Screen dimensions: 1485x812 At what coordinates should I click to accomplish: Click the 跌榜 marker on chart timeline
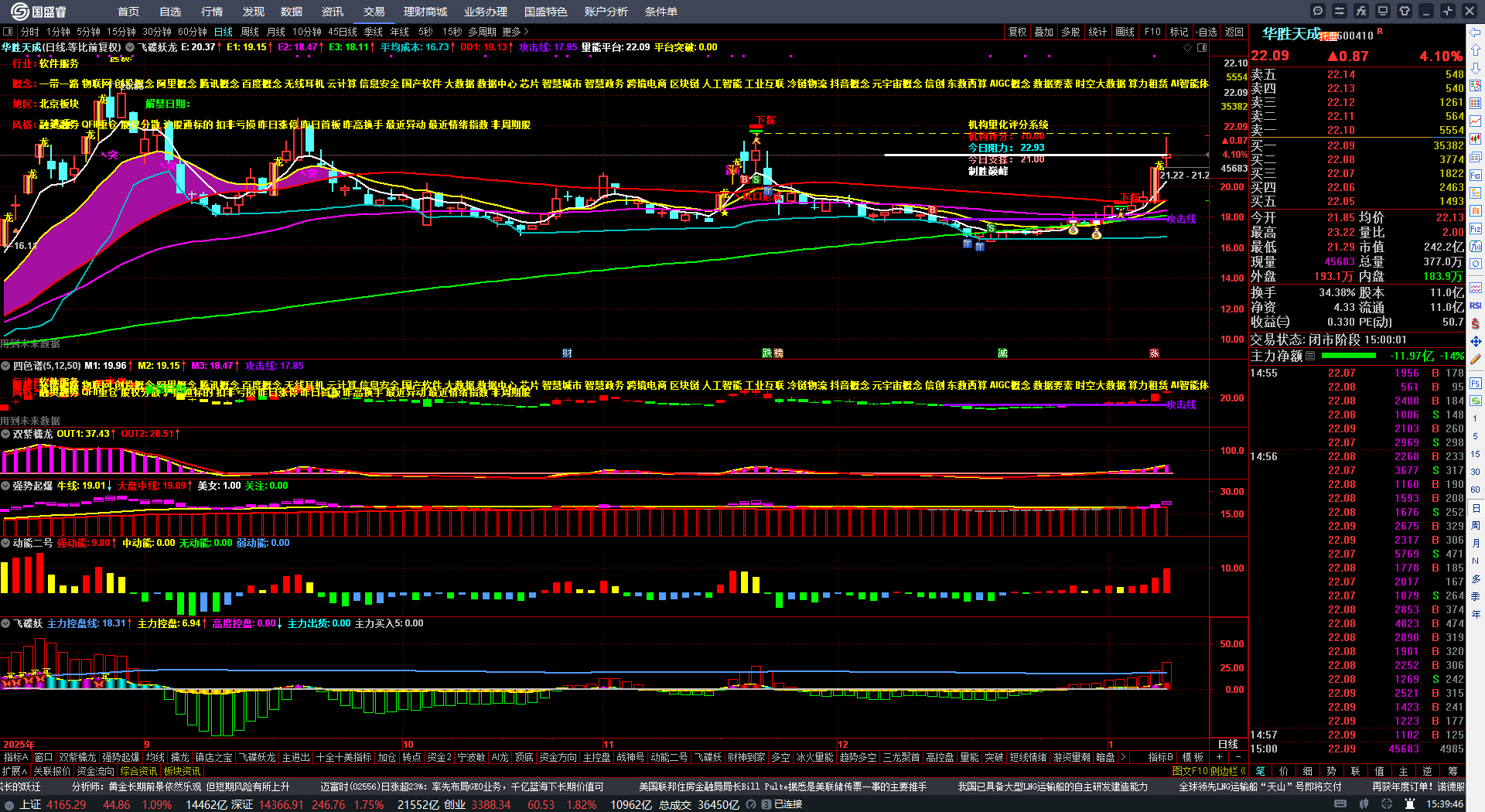click(x=773, y=353)
